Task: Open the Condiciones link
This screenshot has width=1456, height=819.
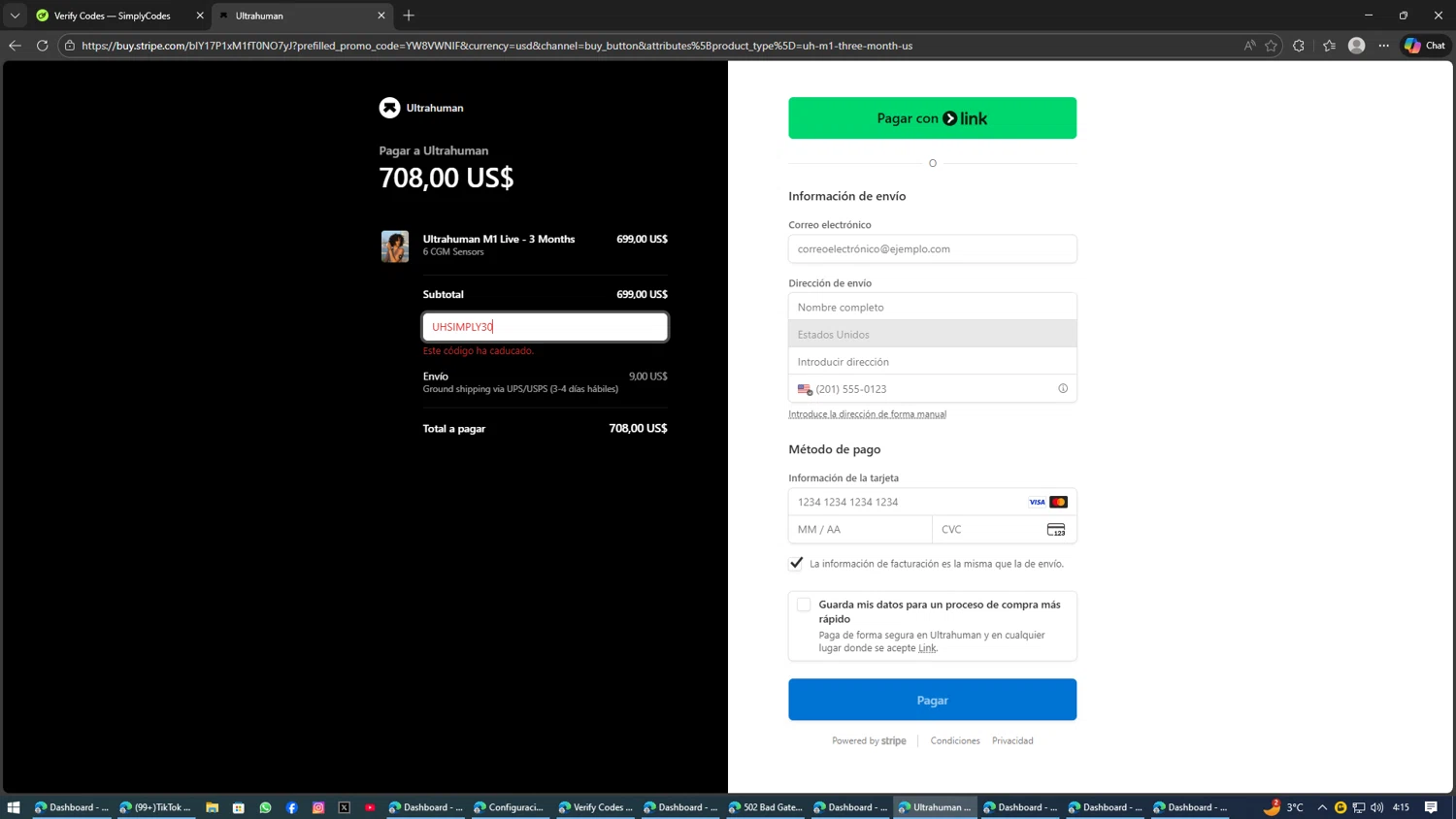Action: coord(955,740)
